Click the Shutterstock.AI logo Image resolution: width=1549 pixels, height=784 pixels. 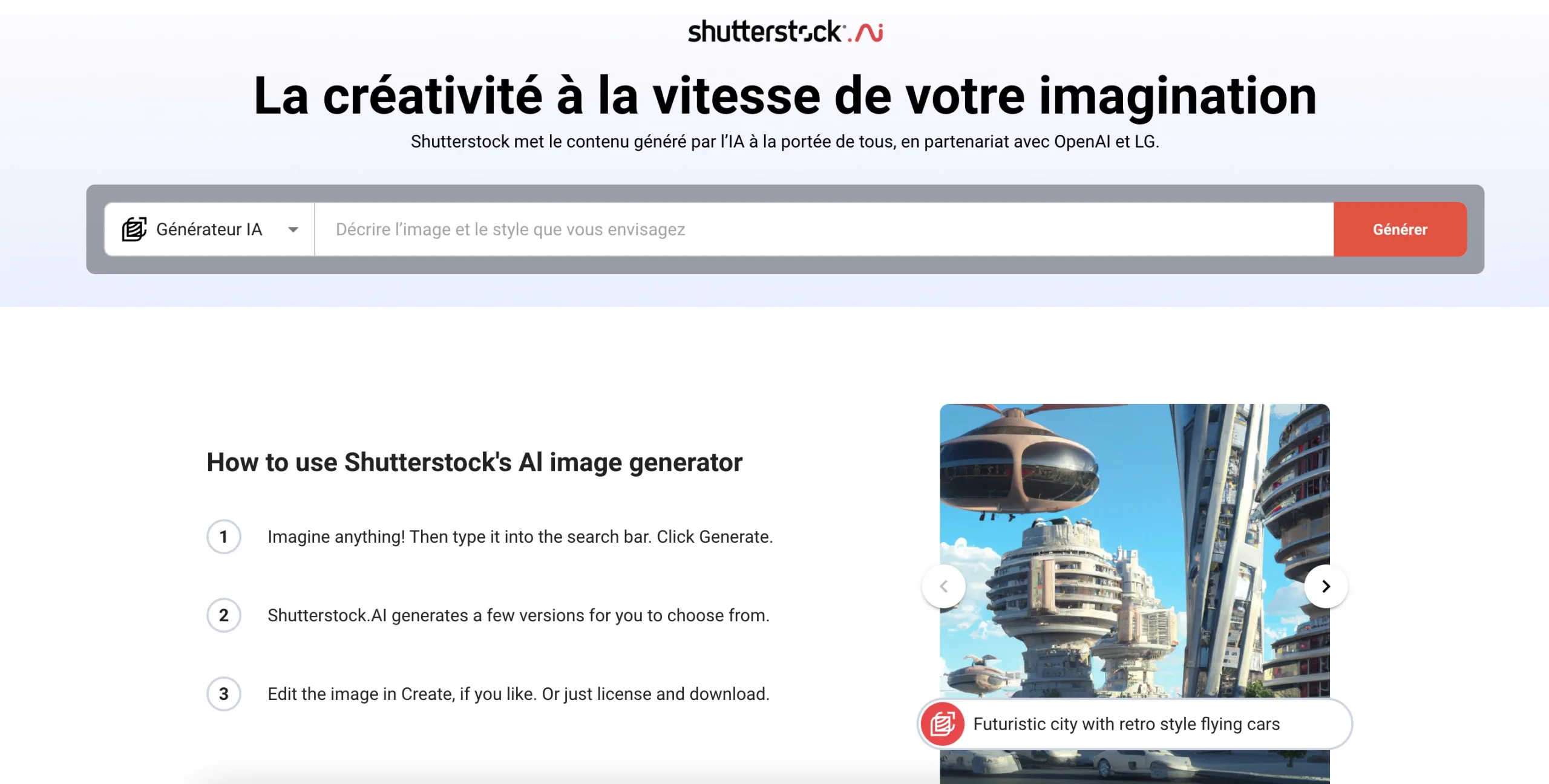(x=785, y=31)
